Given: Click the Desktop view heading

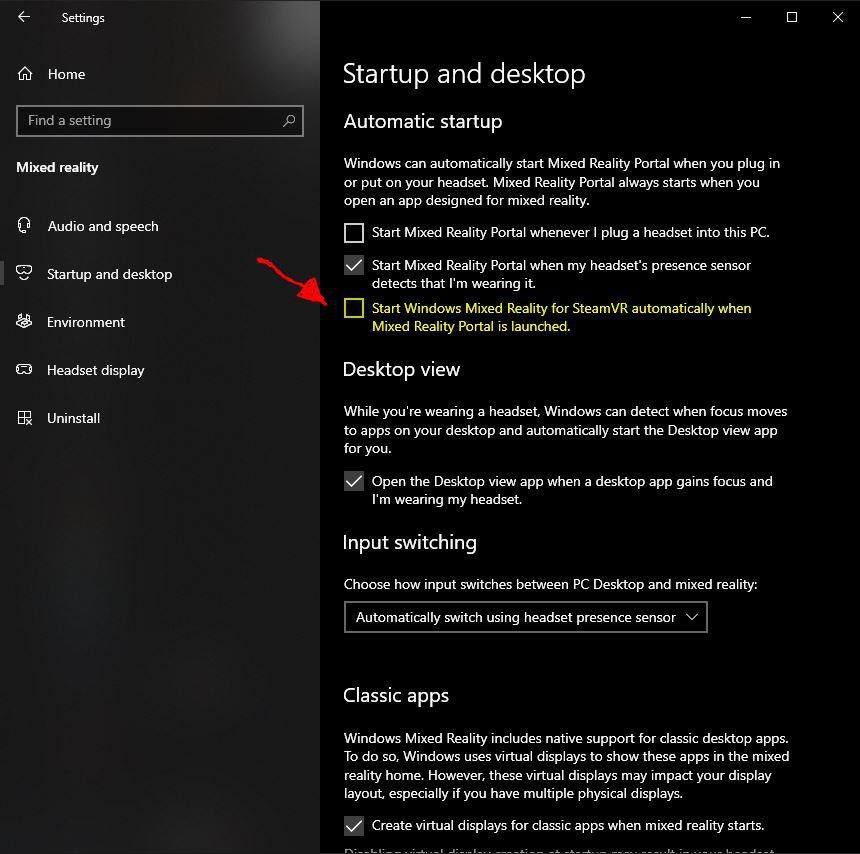Looking at the screenshot, I should pos(401,370).
